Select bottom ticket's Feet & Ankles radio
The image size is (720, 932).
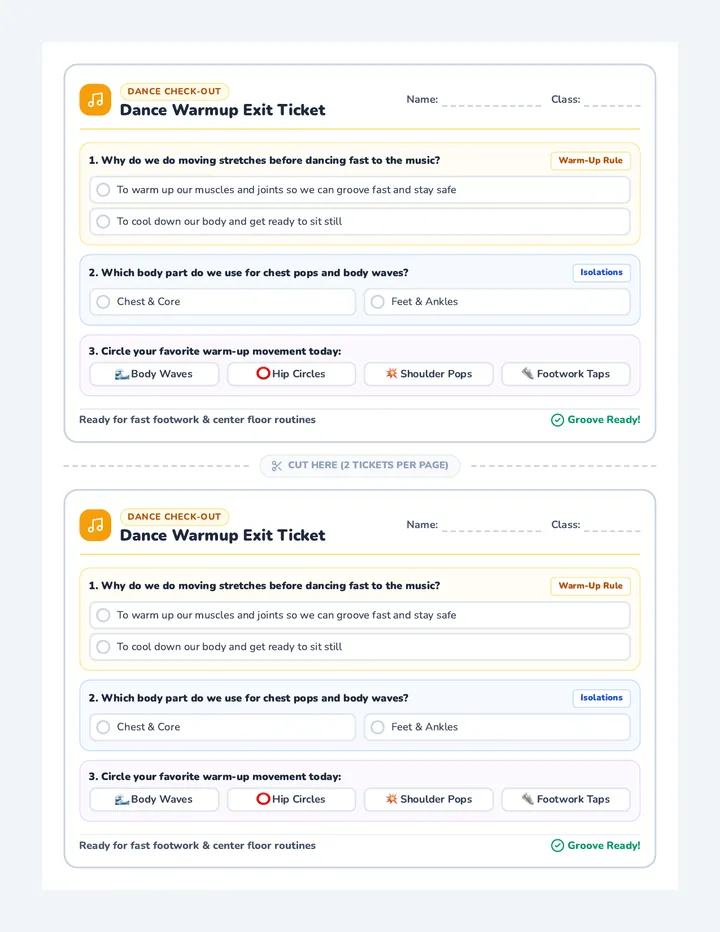click(x=378, y=727)
